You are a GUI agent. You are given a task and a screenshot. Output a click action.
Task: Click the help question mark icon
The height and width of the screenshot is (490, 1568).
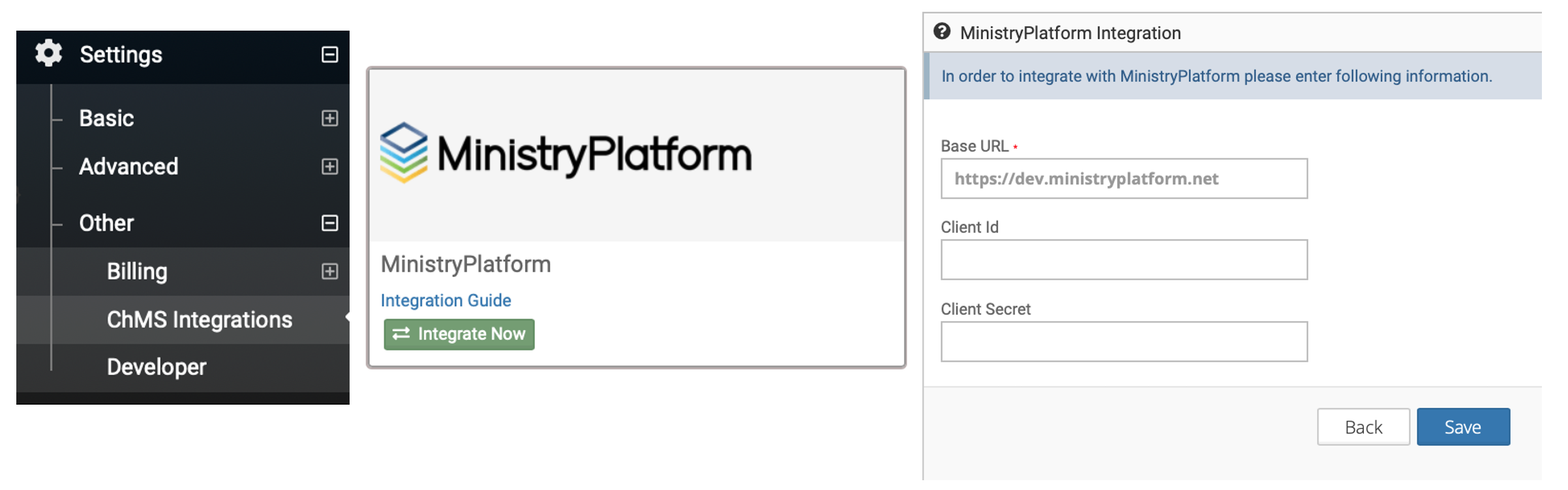942,31
